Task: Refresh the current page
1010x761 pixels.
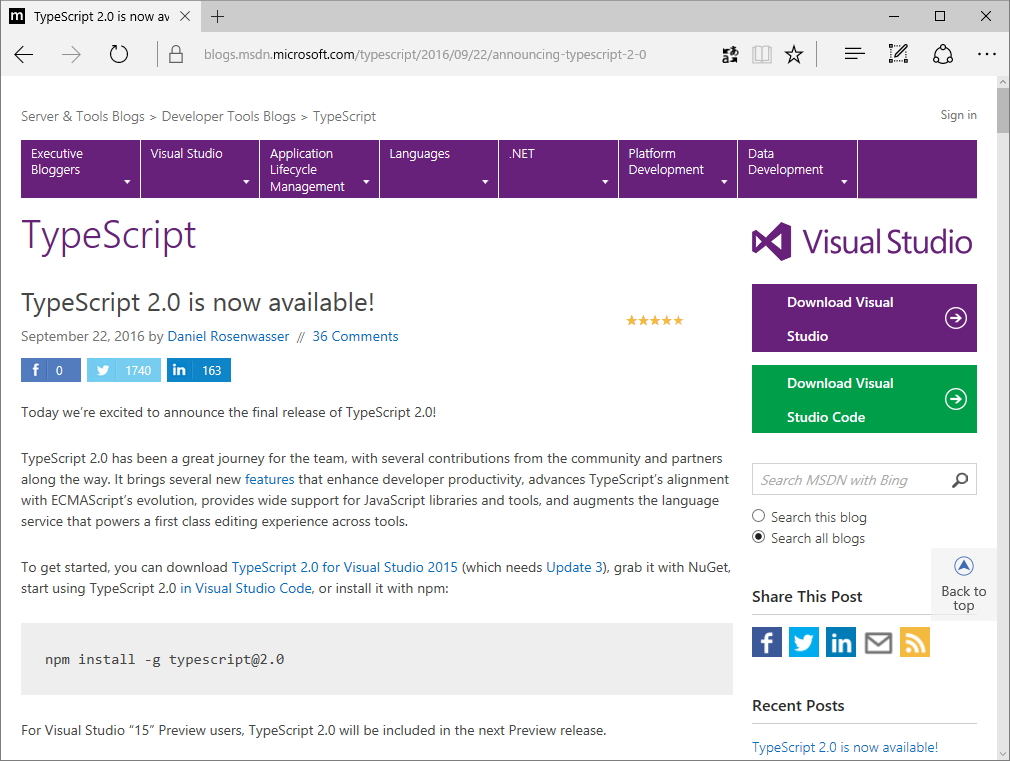Action: pyautogui.click(x=119, y=54)
